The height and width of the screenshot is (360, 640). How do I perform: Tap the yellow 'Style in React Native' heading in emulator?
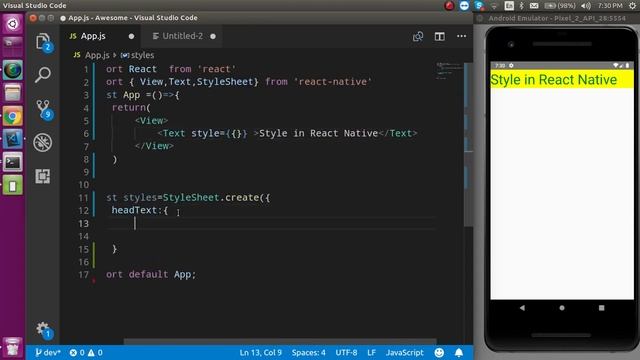point(562,80)
